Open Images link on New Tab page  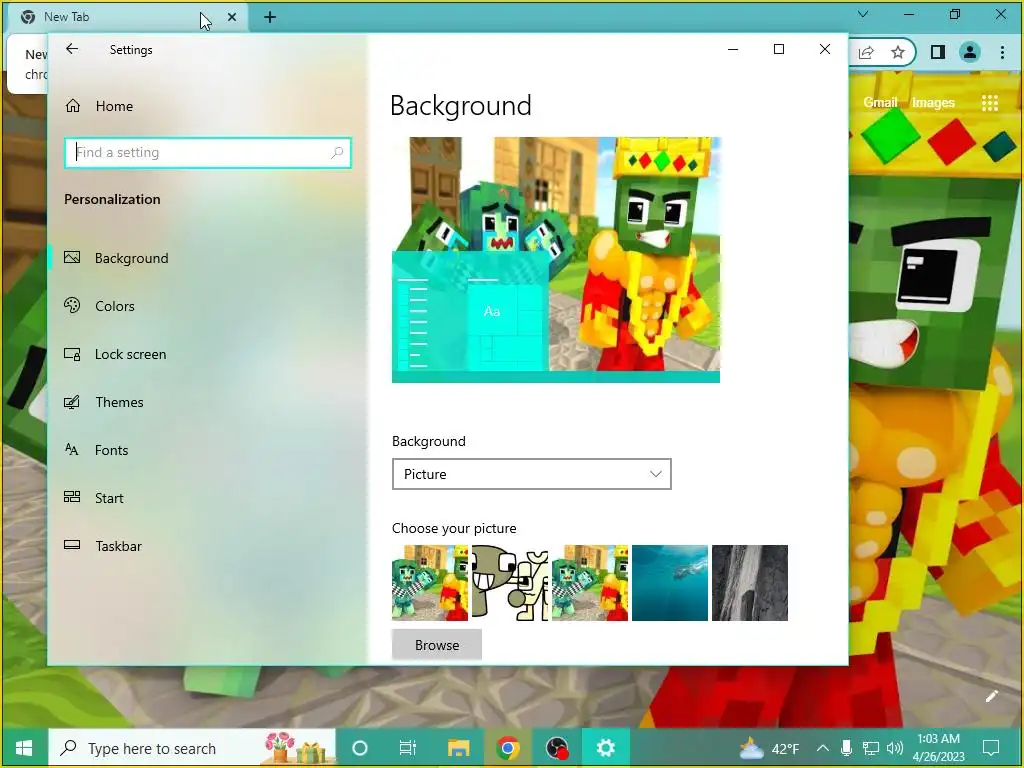click(933, 103)
